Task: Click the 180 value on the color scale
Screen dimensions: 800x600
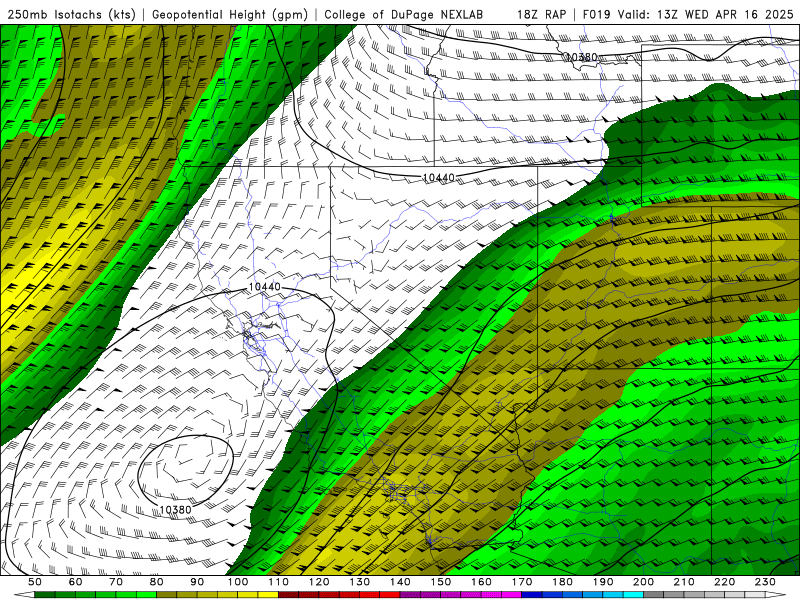Action: (x=562, y=582)
